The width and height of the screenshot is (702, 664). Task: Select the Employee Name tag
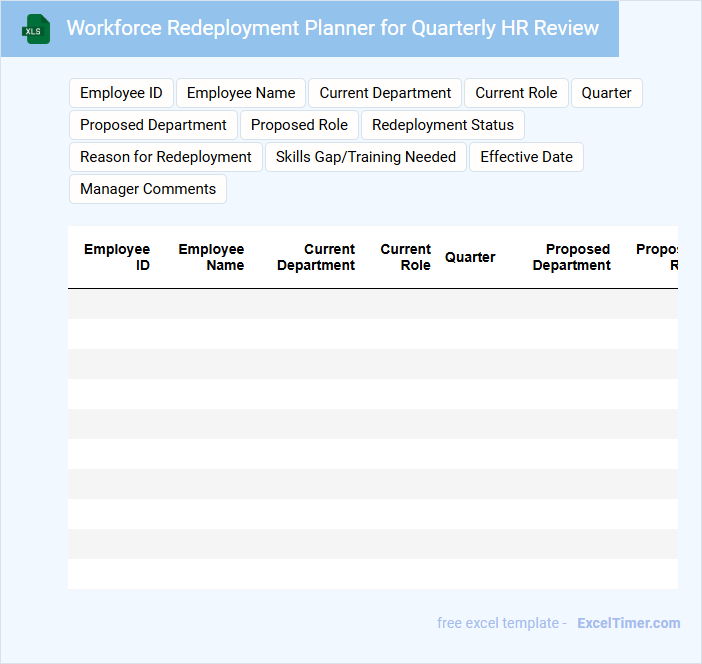coord(241,93)
